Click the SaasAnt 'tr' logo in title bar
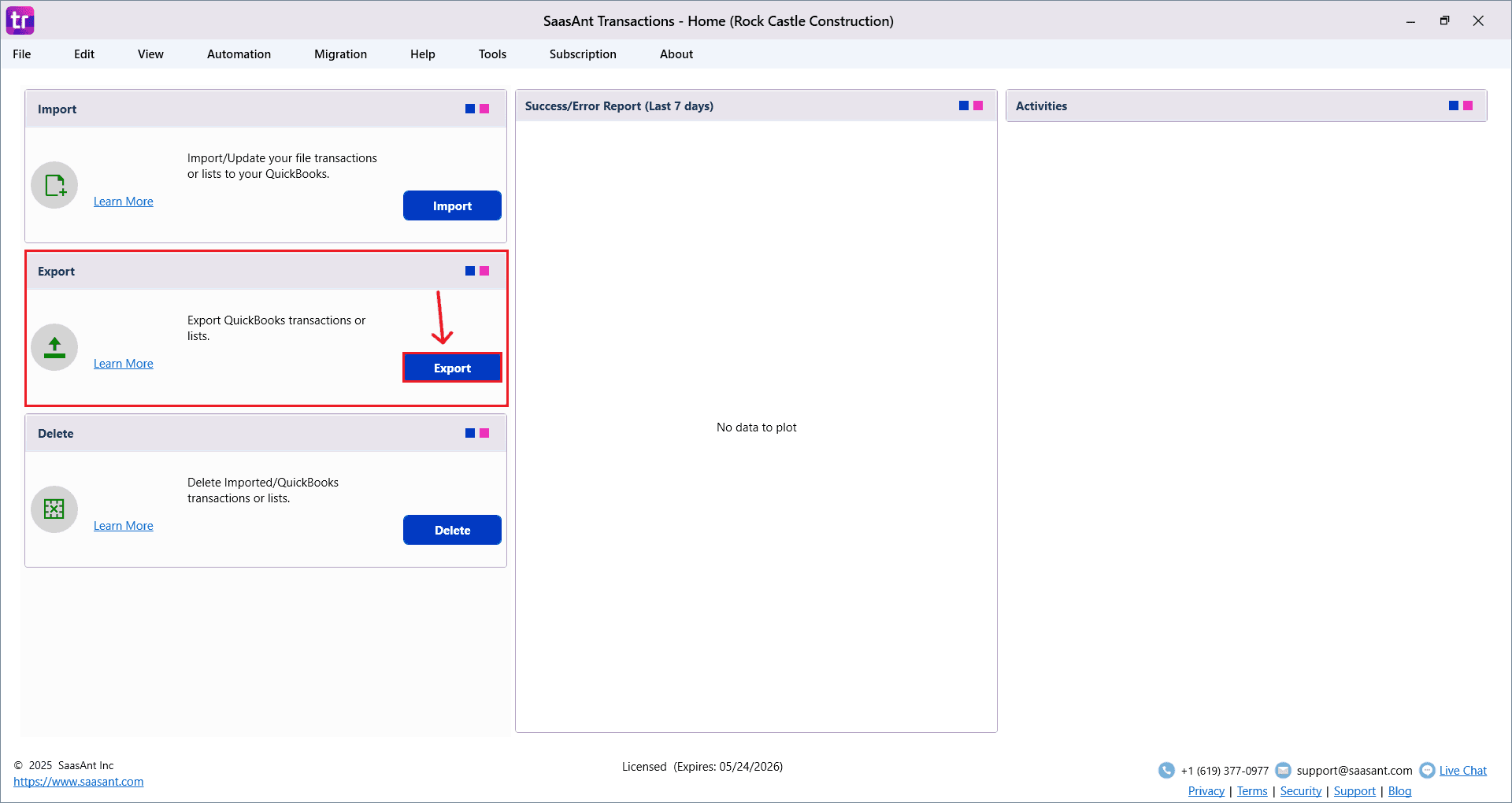This screenshot has width=1512, height=803. click(20, 20)
